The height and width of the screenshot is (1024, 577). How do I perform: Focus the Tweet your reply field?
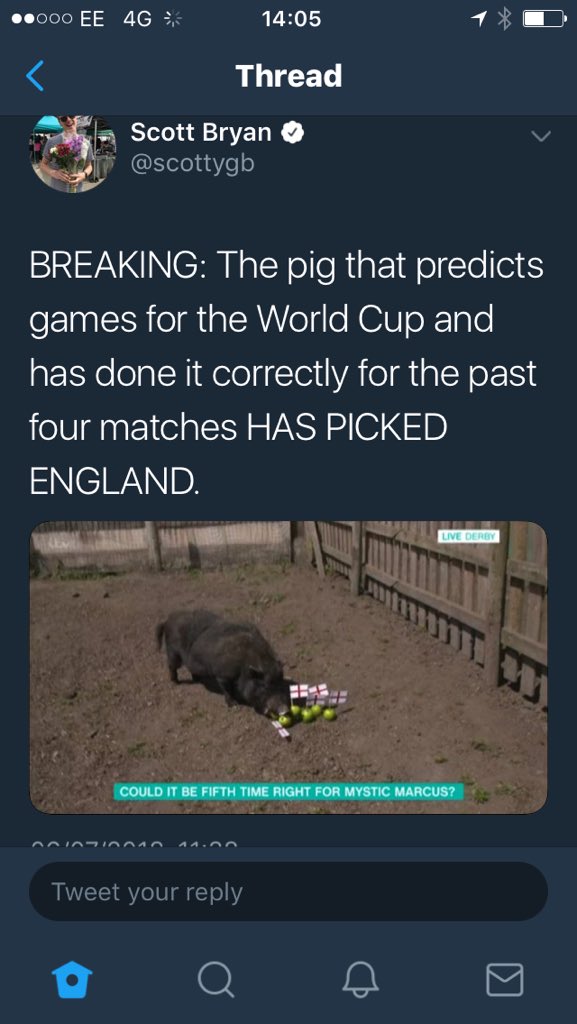(288, 892)
